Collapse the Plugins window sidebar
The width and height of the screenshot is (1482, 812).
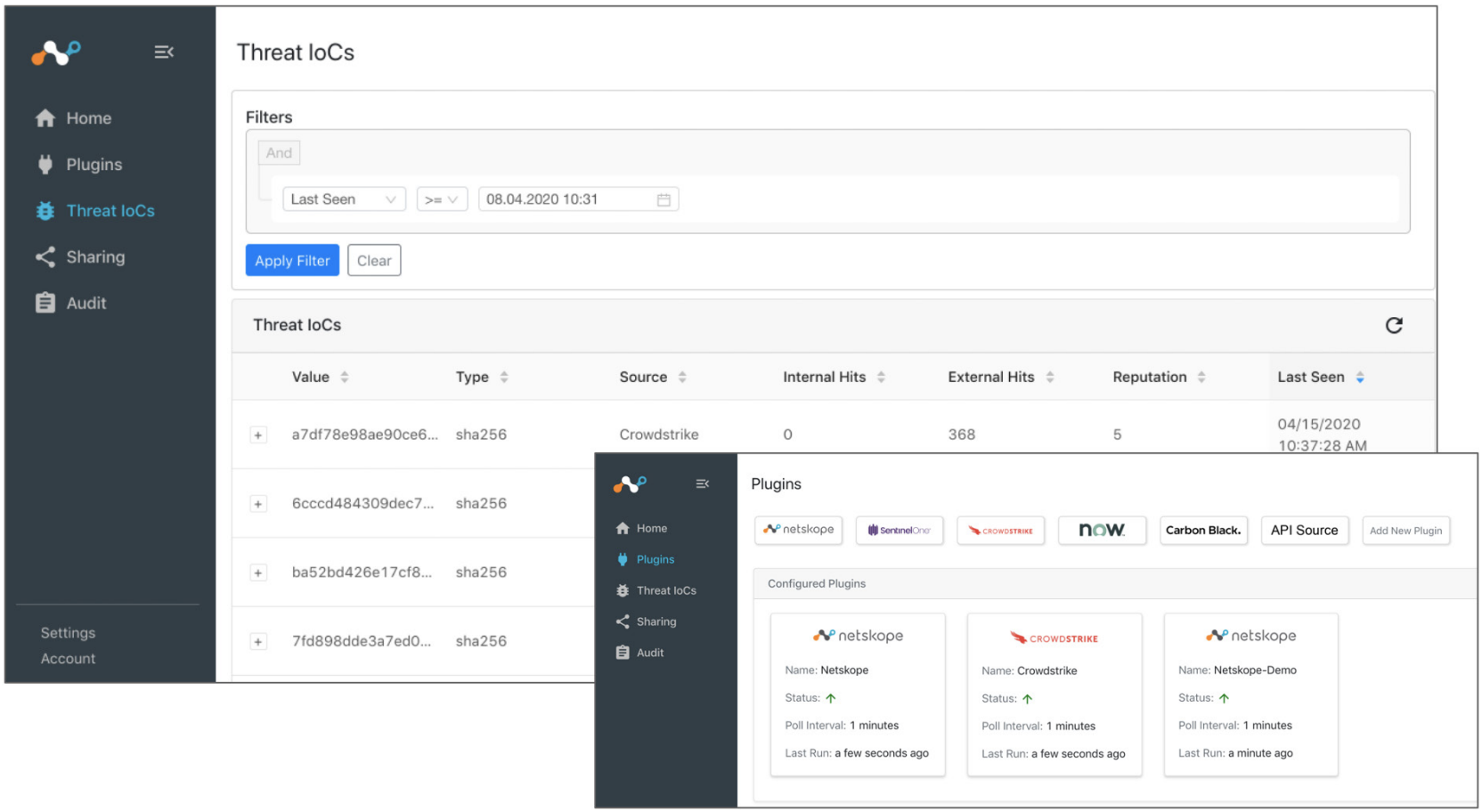click(x=703, y=484)
